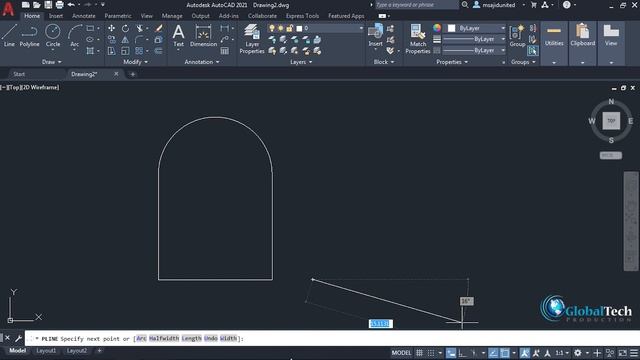The image size is (640, 360).
Task: Open the lineweight ByLayer dropdown
Action: [474, 39]
